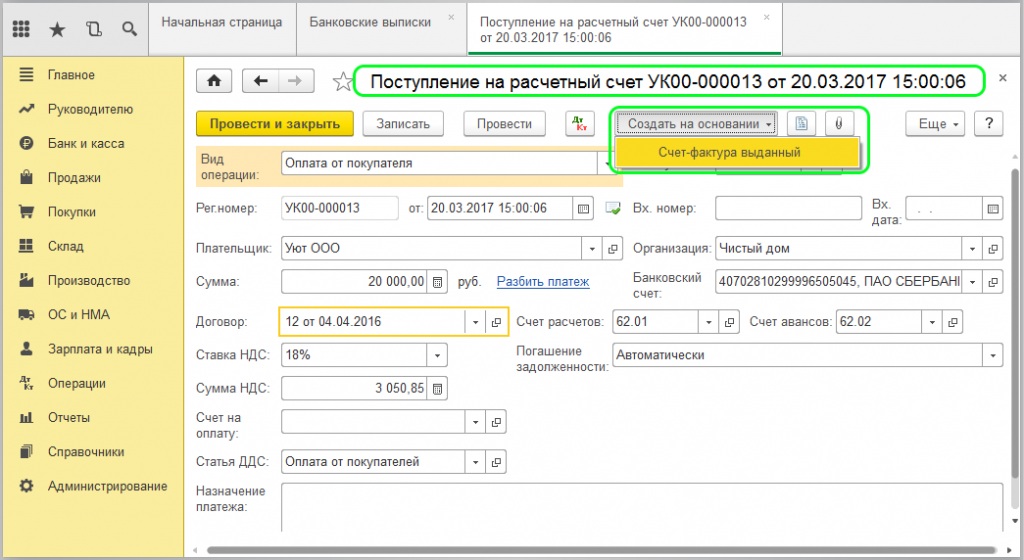The width and height of the screenshot is (1024, 560).
Task: Add document to favorites via title star
Action: [343, 82]
